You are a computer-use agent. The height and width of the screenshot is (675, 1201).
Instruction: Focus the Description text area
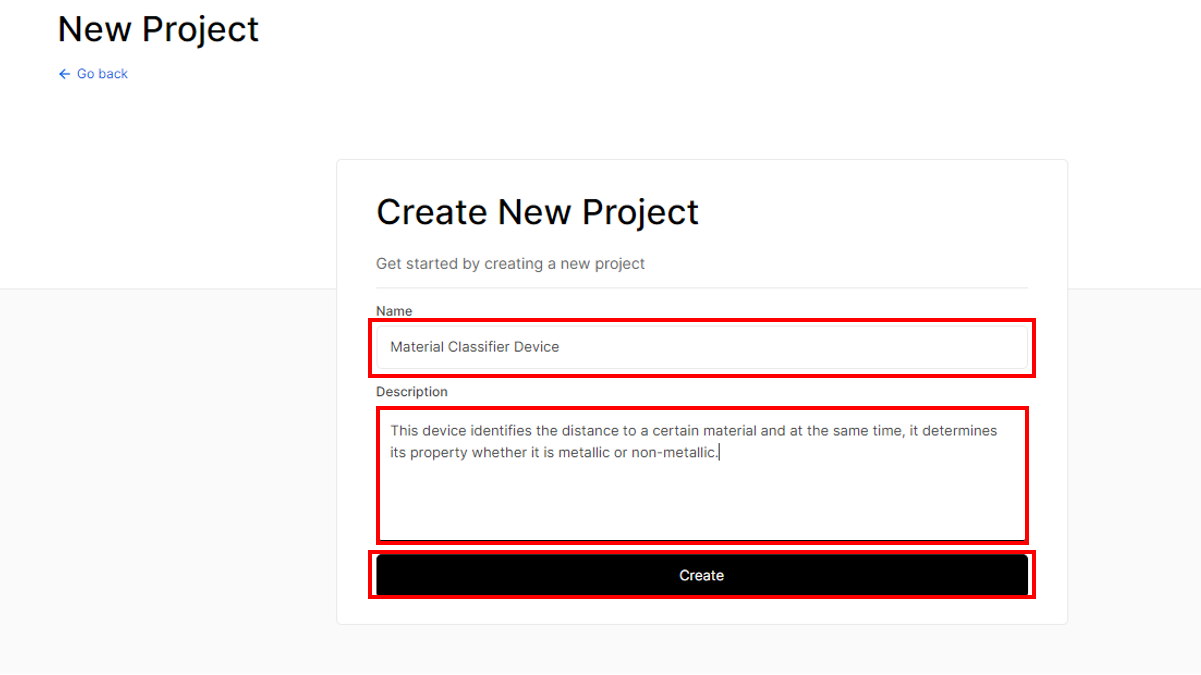point(702,475)
